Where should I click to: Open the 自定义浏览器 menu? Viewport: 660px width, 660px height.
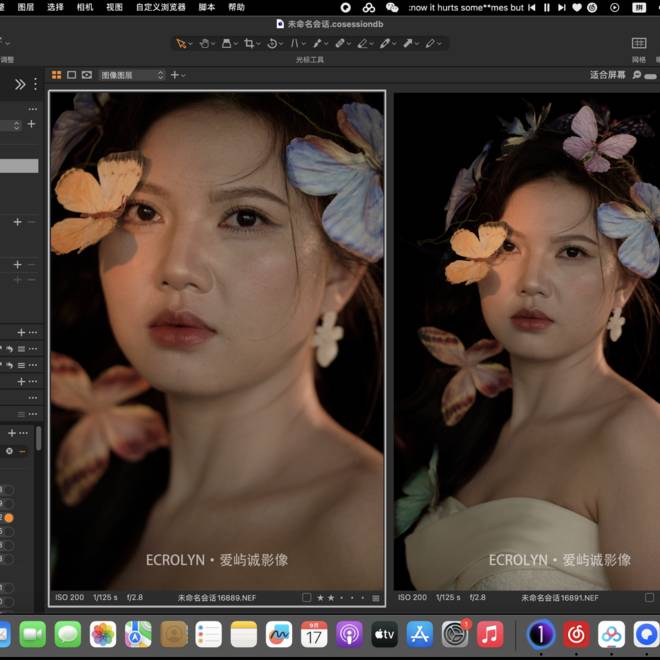click(x=160, y=7)
